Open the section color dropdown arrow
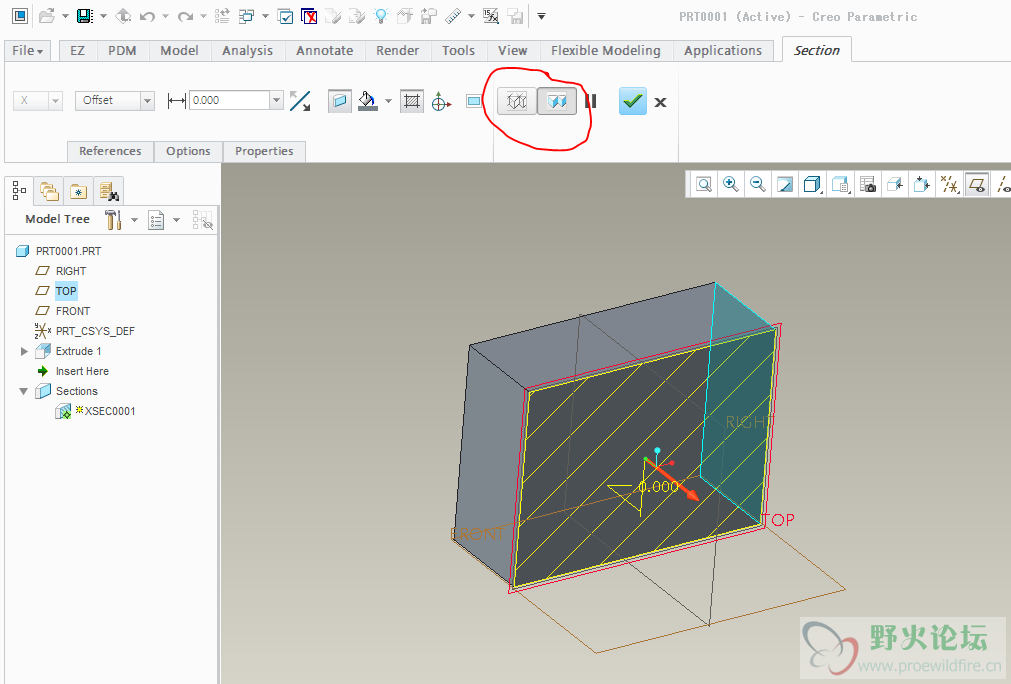The width and height of the screenshot is (1011, 684). 388,101
